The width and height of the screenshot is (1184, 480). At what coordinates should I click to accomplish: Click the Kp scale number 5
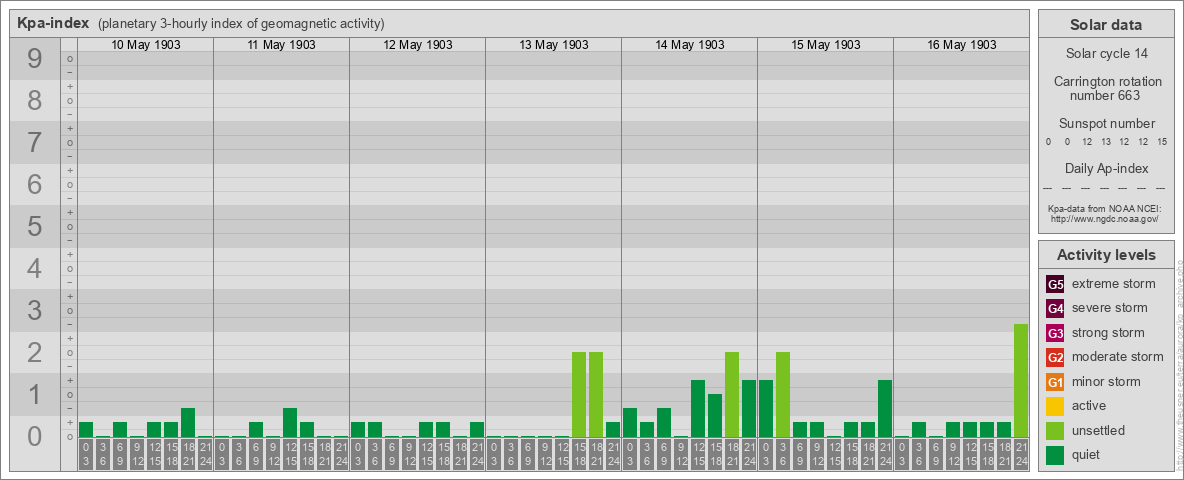(x=34, y=226)
